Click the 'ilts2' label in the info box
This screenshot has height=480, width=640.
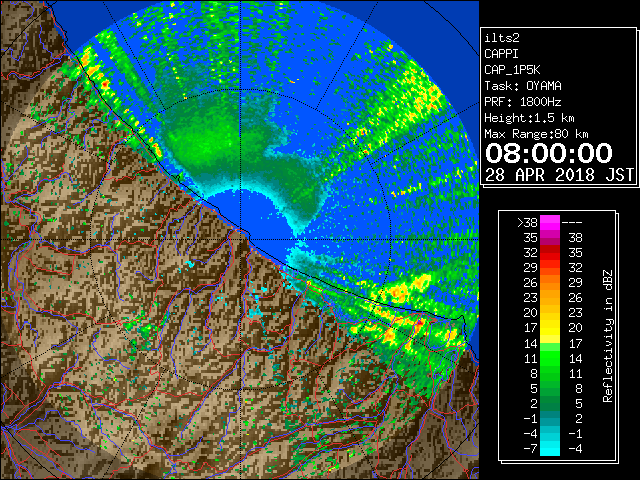(x=502, y=38)
